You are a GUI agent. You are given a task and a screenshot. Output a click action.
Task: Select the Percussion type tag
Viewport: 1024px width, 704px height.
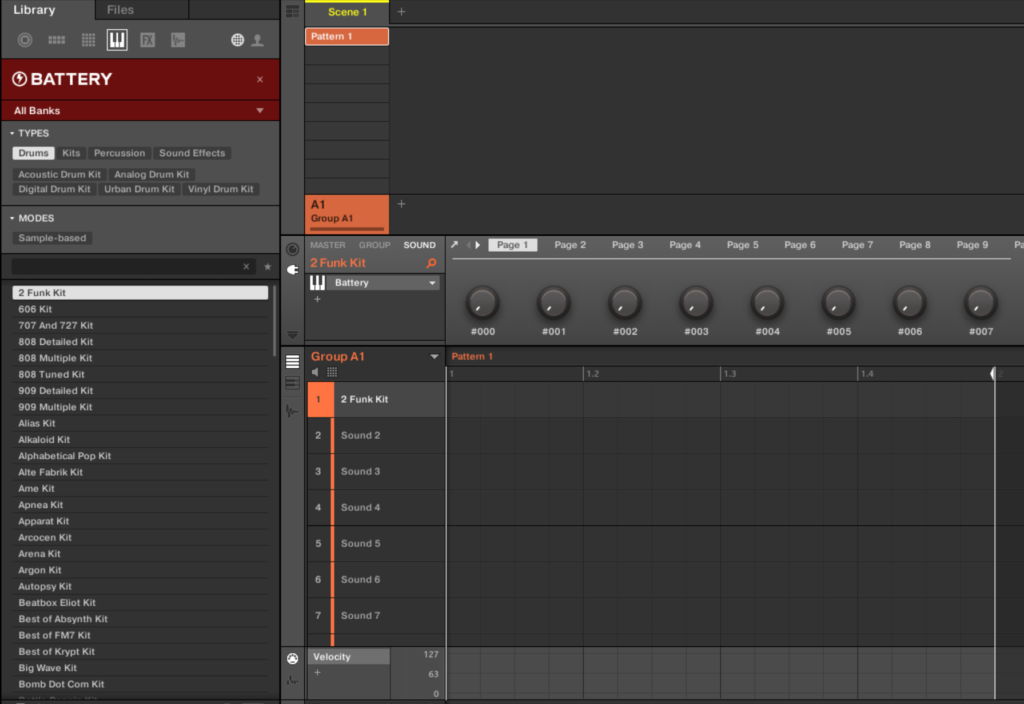[x=119, y=153]
